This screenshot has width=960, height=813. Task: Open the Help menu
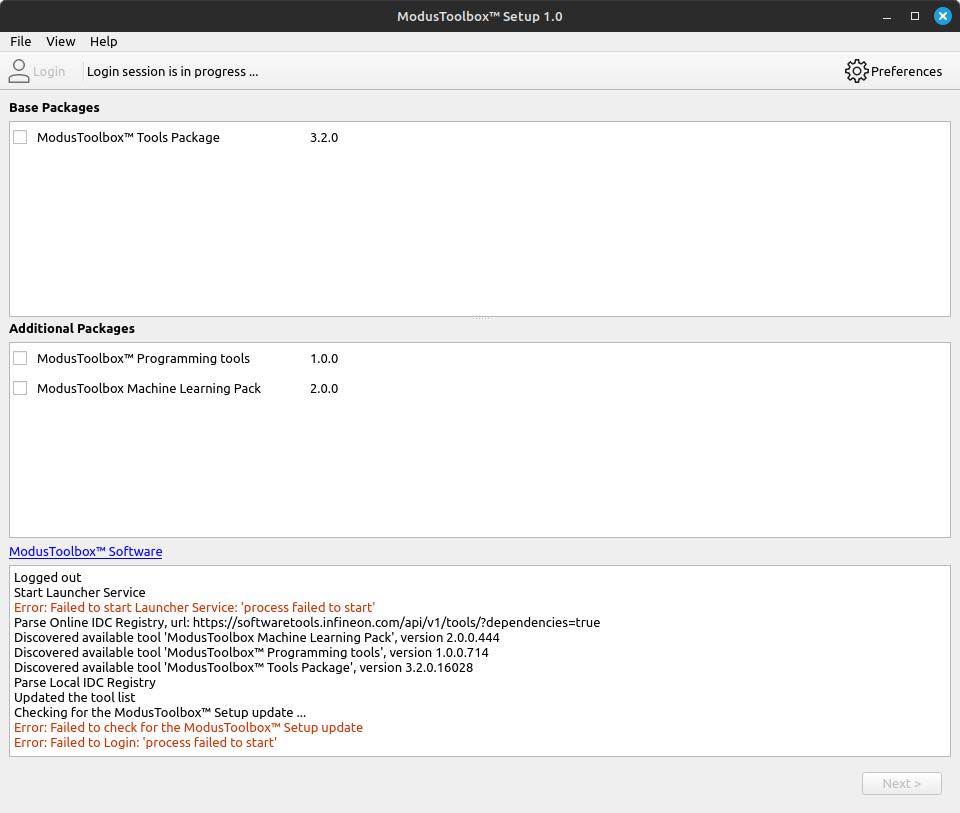[x=103, y=41]
